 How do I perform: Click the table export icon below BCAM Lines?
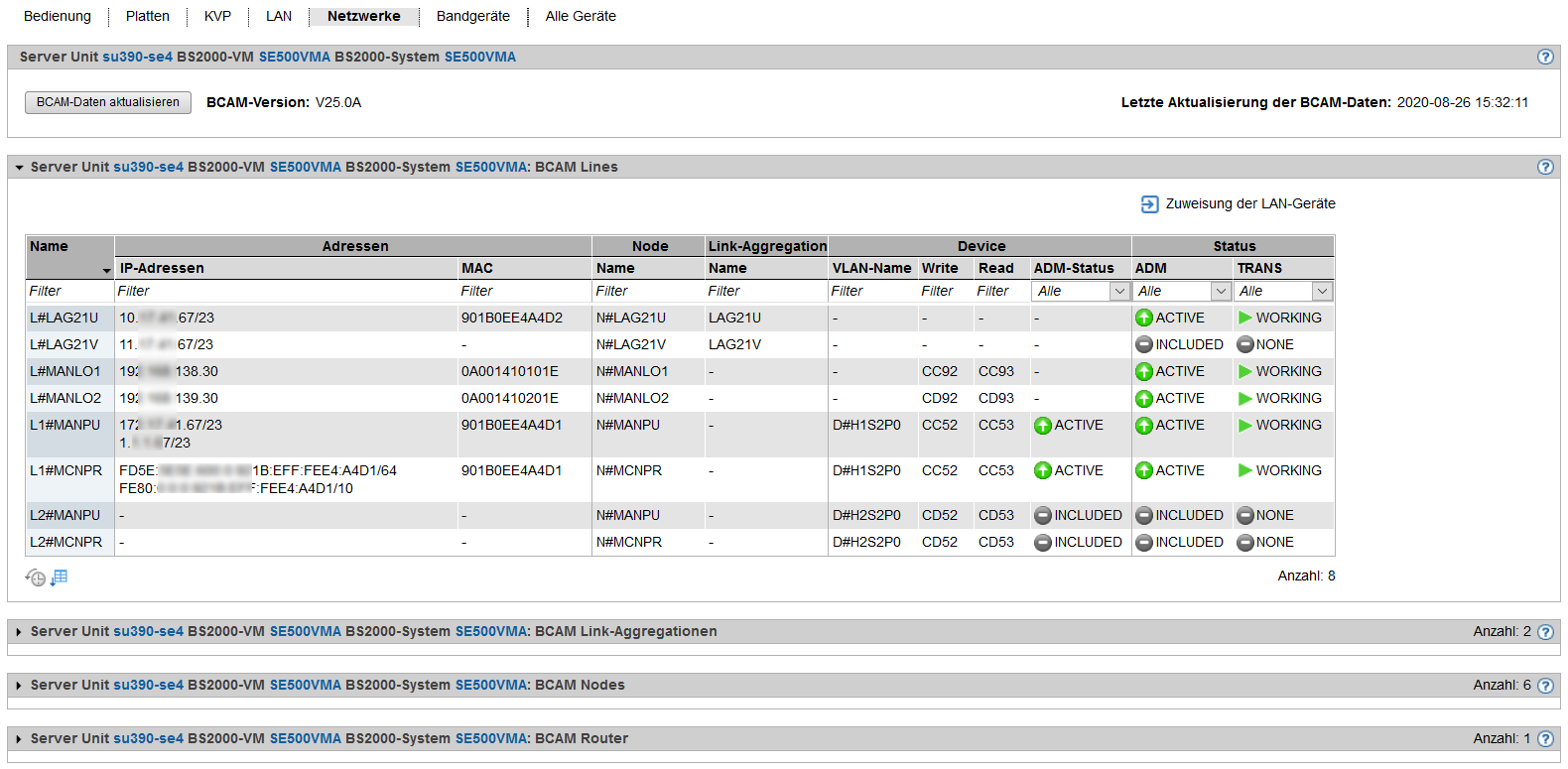(60, 577)
